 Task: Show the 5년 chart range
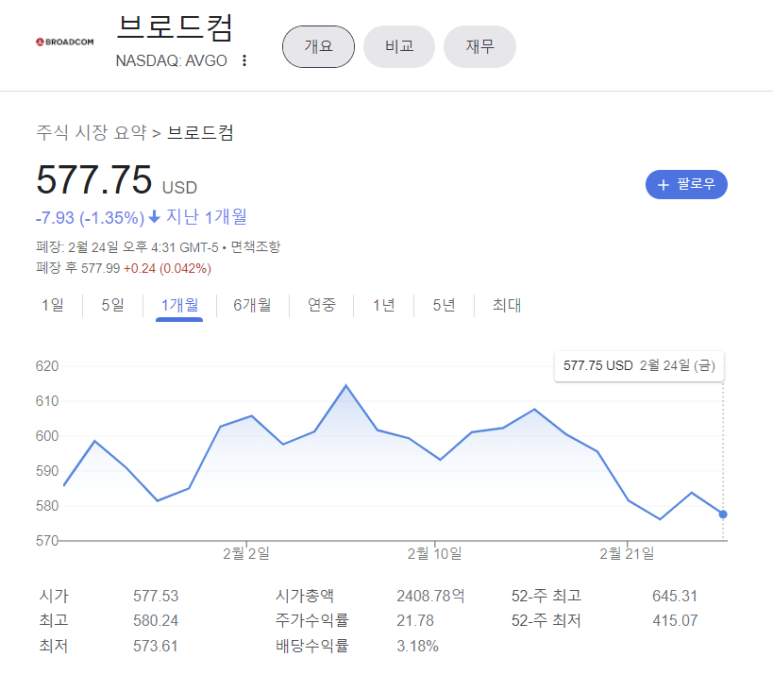click(x=444, y=305)
